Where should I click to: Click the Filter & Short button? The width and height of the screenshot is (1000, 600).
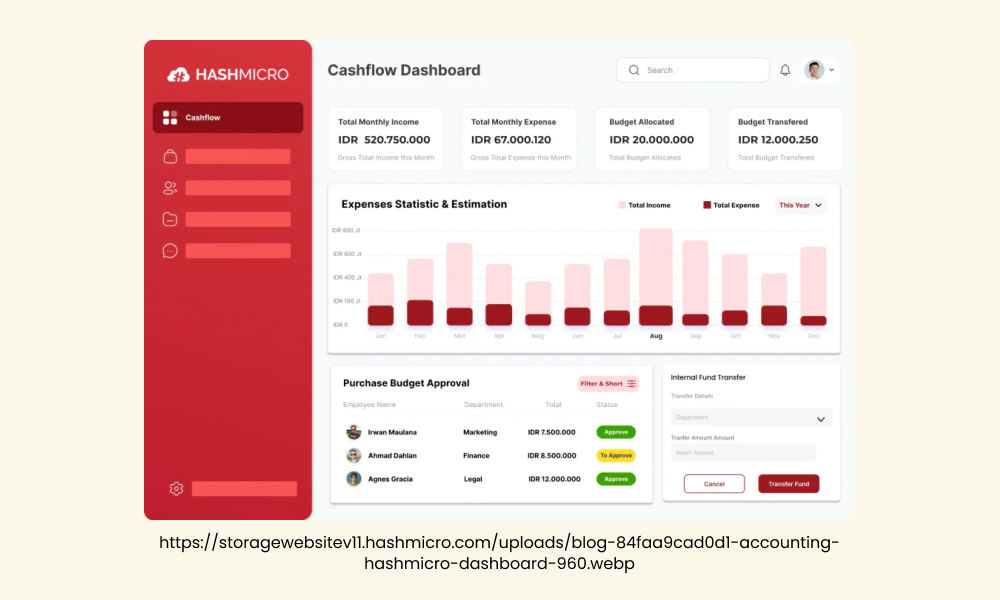click(x=608, y=384)
